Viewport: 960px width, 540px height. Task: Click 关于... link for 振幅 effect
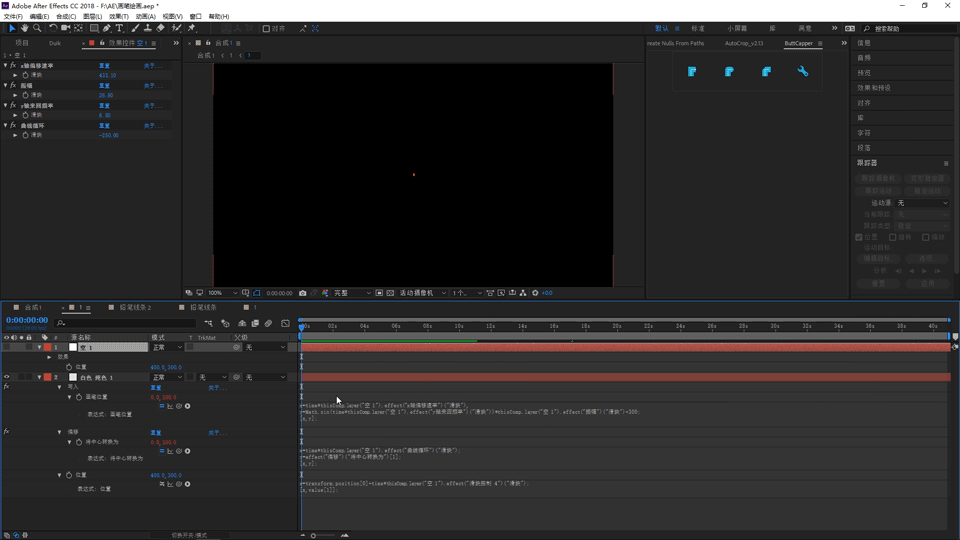(x=152, y=86)
